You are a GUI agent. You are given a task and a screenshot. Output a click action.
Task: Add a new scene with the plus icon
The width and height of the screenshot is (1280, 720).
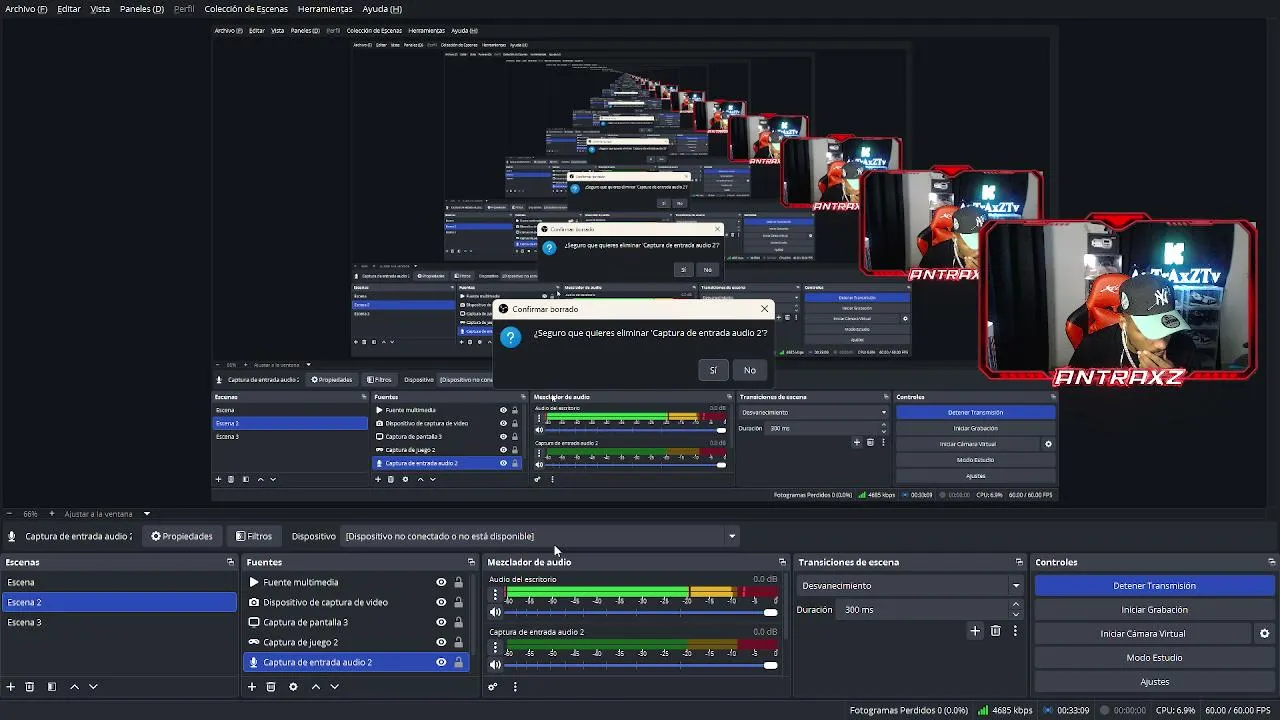[11, 687]
